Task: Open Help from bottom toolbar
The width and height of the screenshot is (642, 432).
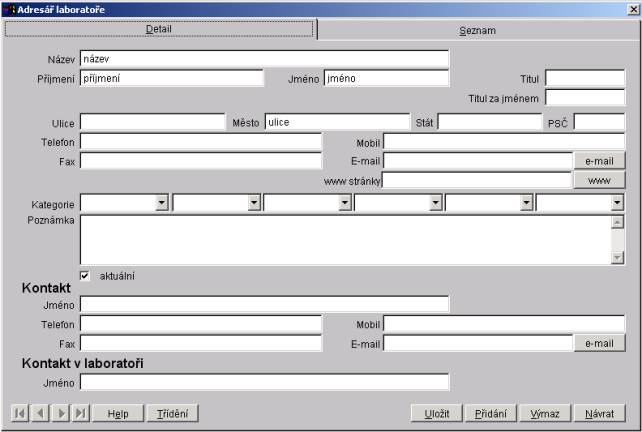Action: coord(118,413)
